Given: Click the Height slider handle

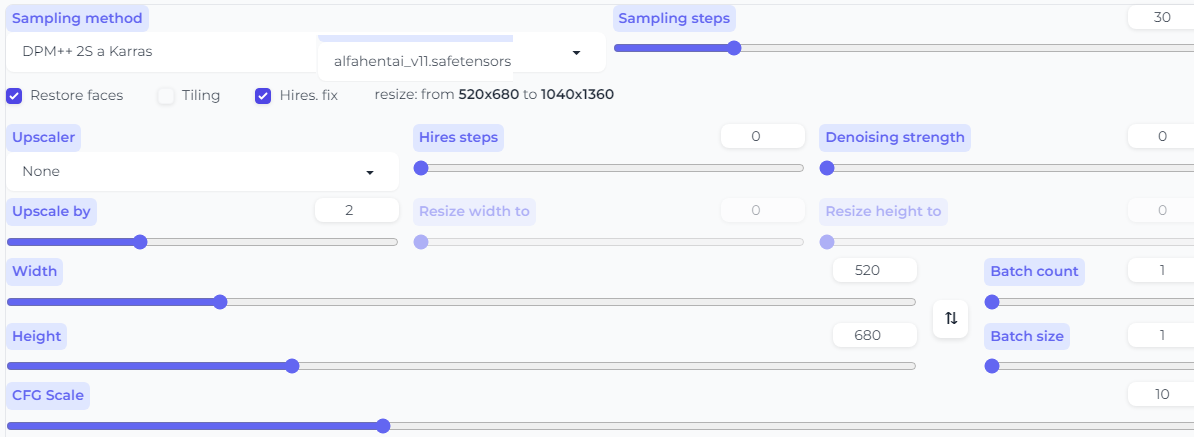Looking at the screenshot, I should click(292, 366).
